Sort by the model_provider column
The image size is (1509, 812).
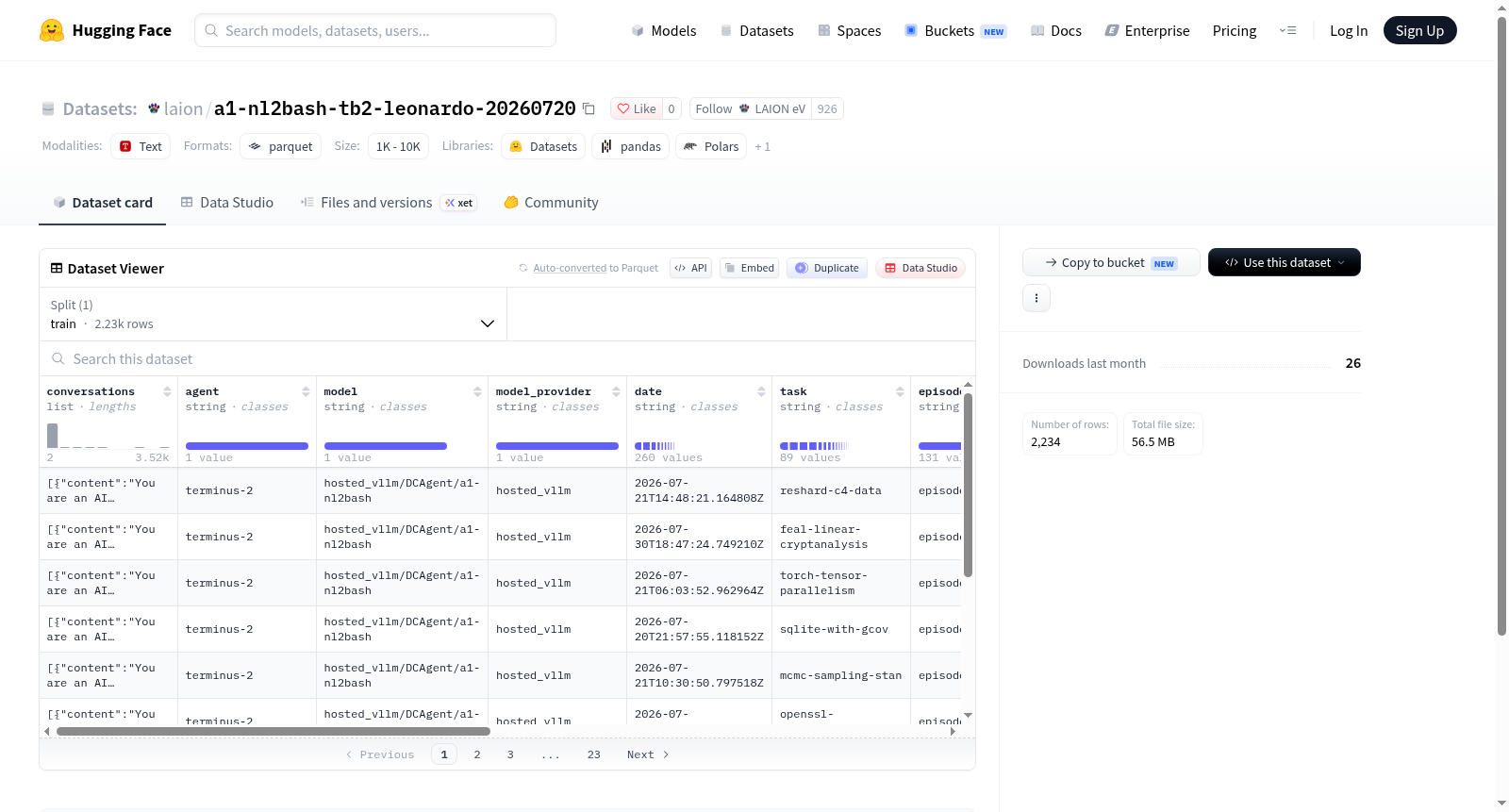[x=616, y=391]
